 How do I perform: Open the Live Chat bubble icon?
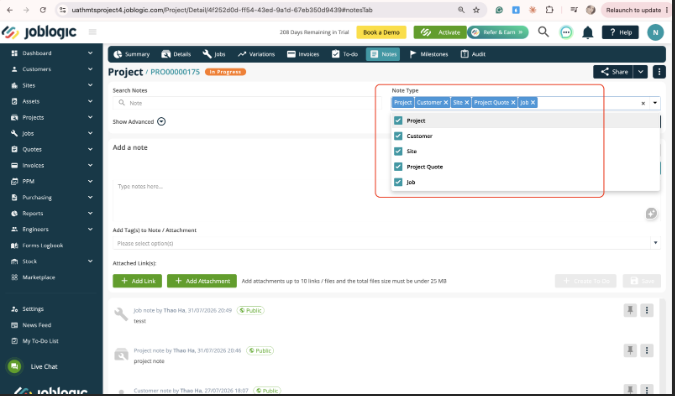point(14,366)
